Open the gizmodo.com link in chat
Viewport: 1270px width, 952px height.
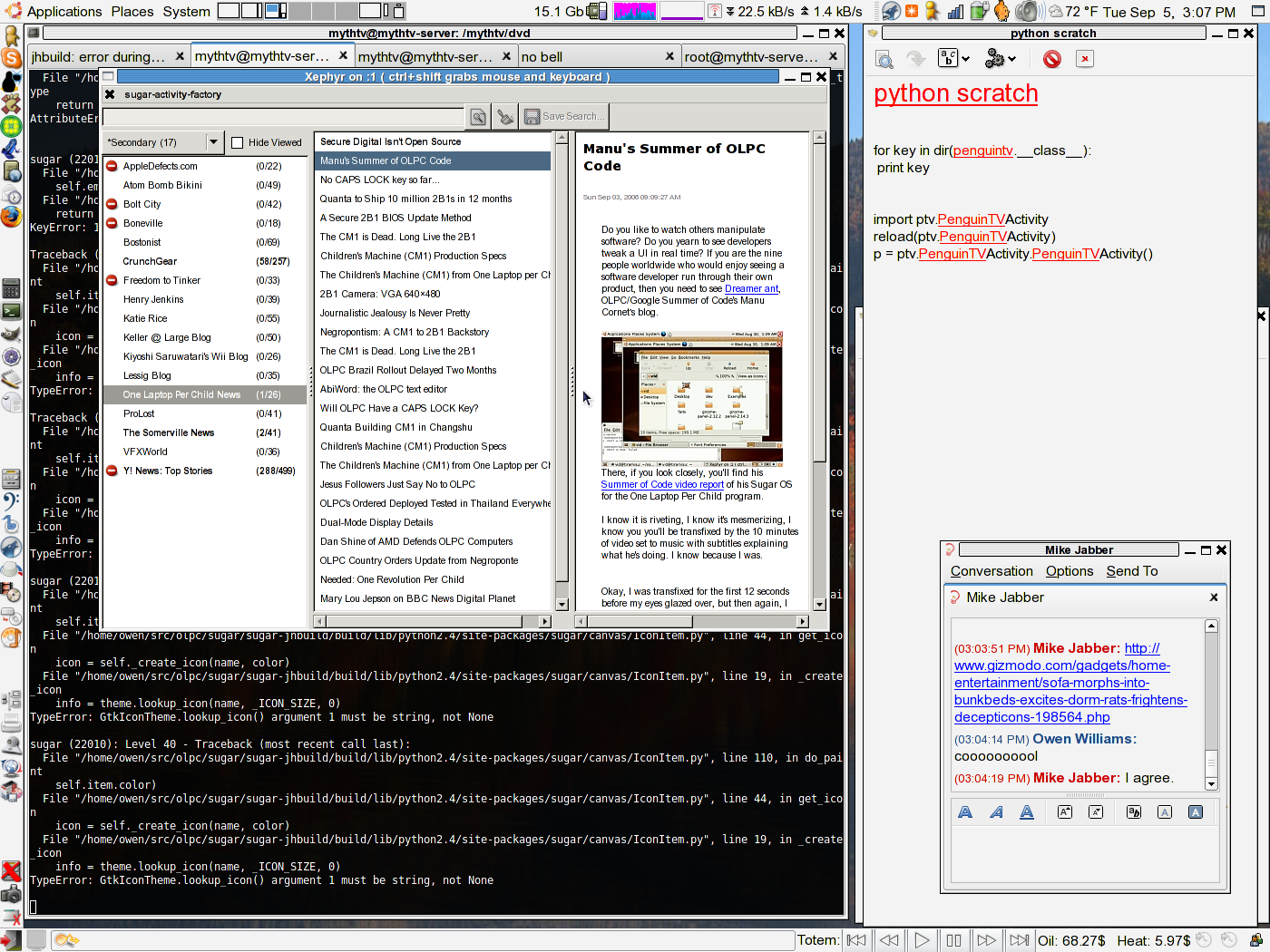(x=1070, y=683)
